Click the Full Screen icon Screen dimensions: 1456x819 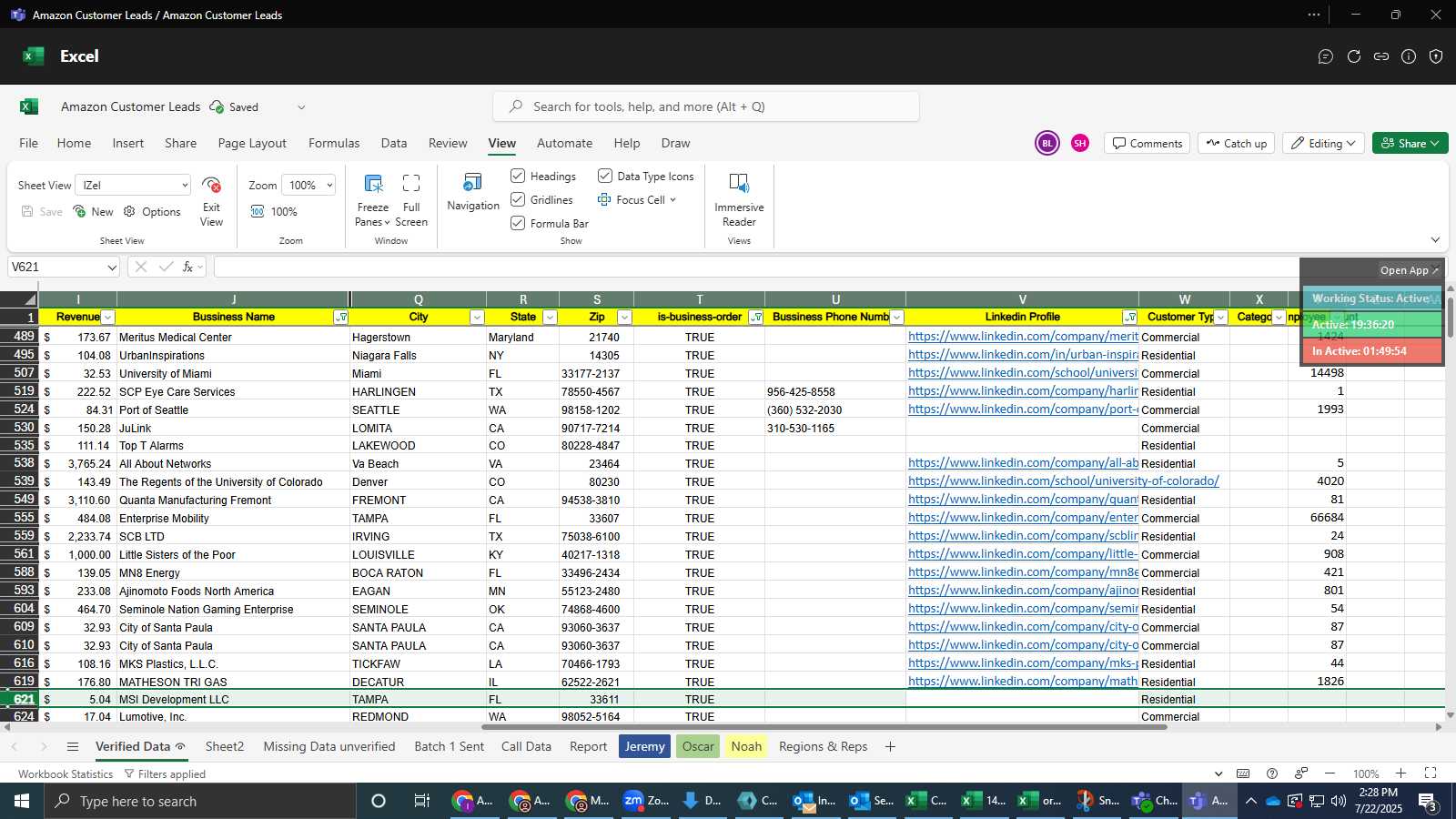point(411,183)
